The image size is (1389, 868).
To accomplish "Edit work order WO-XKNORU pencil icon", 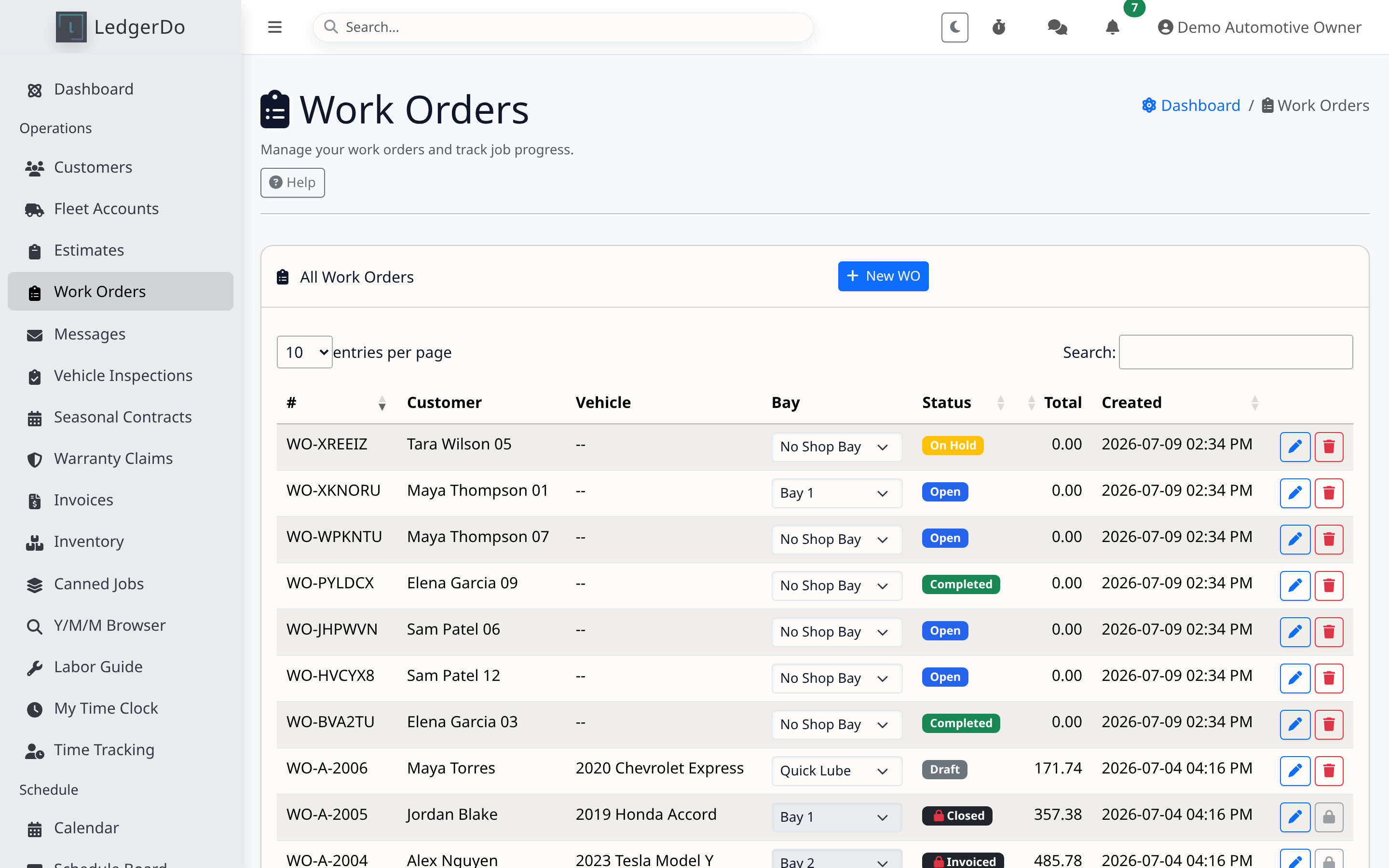I will pyautogui.click(x=1295, y=493).
